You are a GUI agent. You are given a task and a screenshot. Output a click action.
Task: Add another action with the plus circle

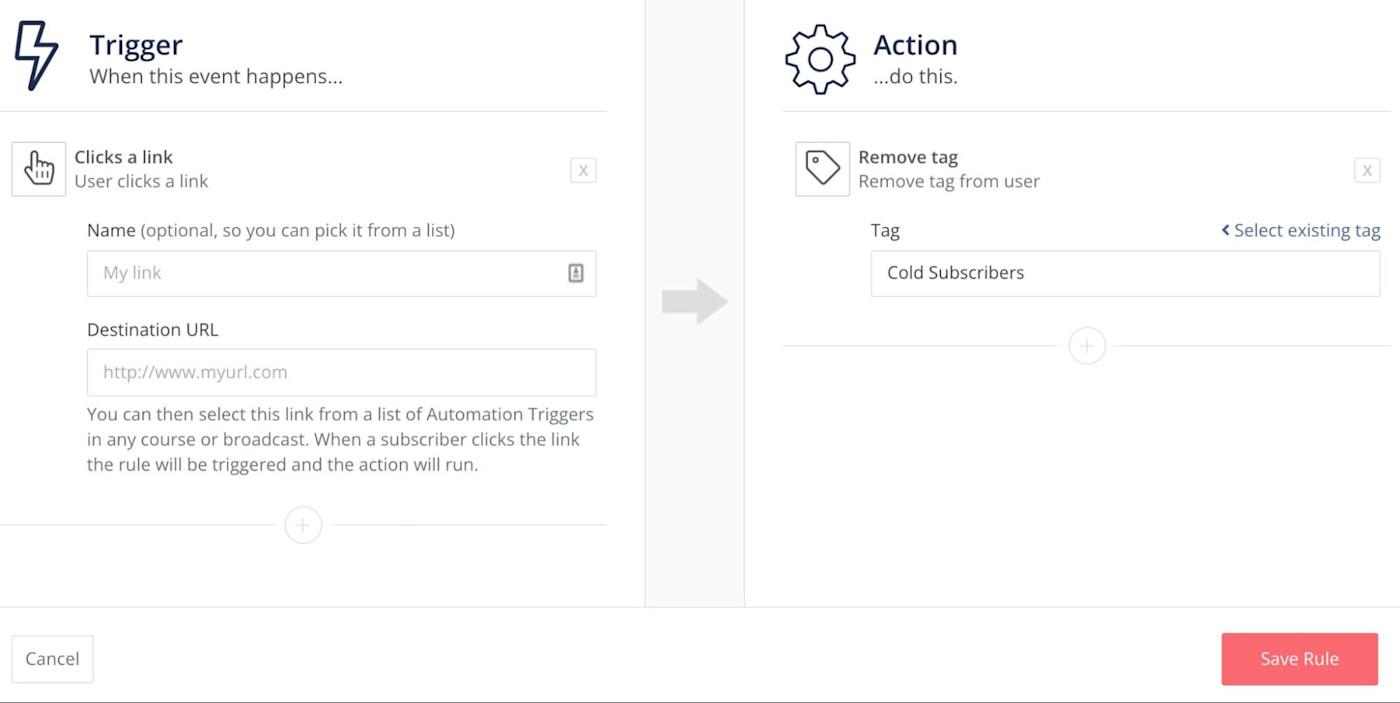coord(1087,346)
